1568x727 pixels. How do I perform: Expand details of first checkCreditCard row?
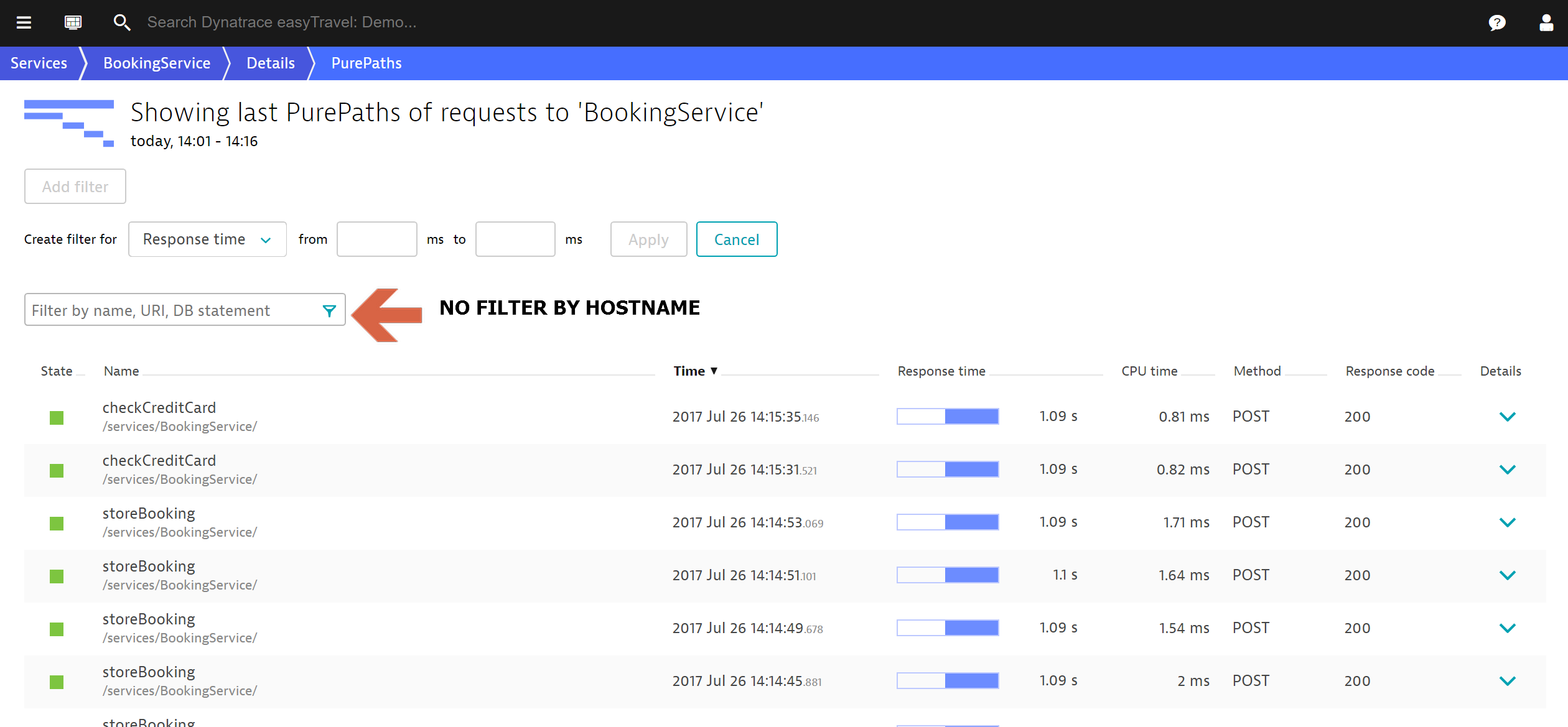(1507, 417)
